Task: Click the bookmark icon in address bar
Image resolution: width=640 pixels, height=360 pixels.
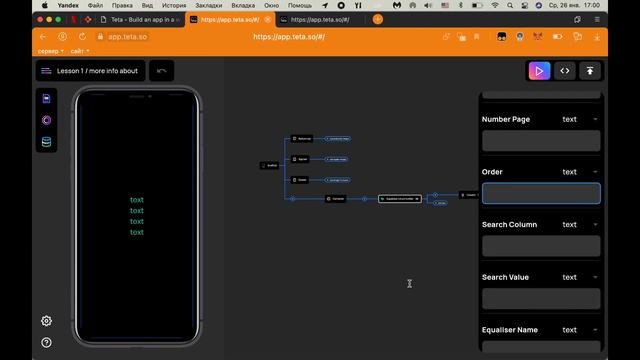Action: point(476,37)
